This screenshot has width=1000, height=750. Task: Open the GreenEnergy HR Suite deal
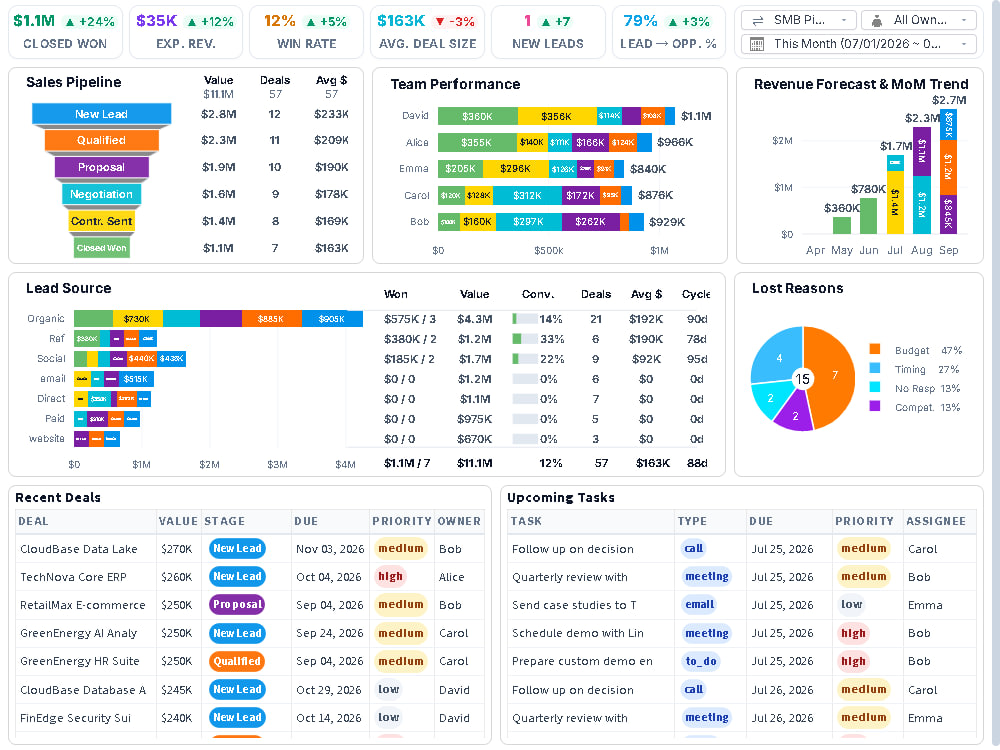tap(80, 661)
